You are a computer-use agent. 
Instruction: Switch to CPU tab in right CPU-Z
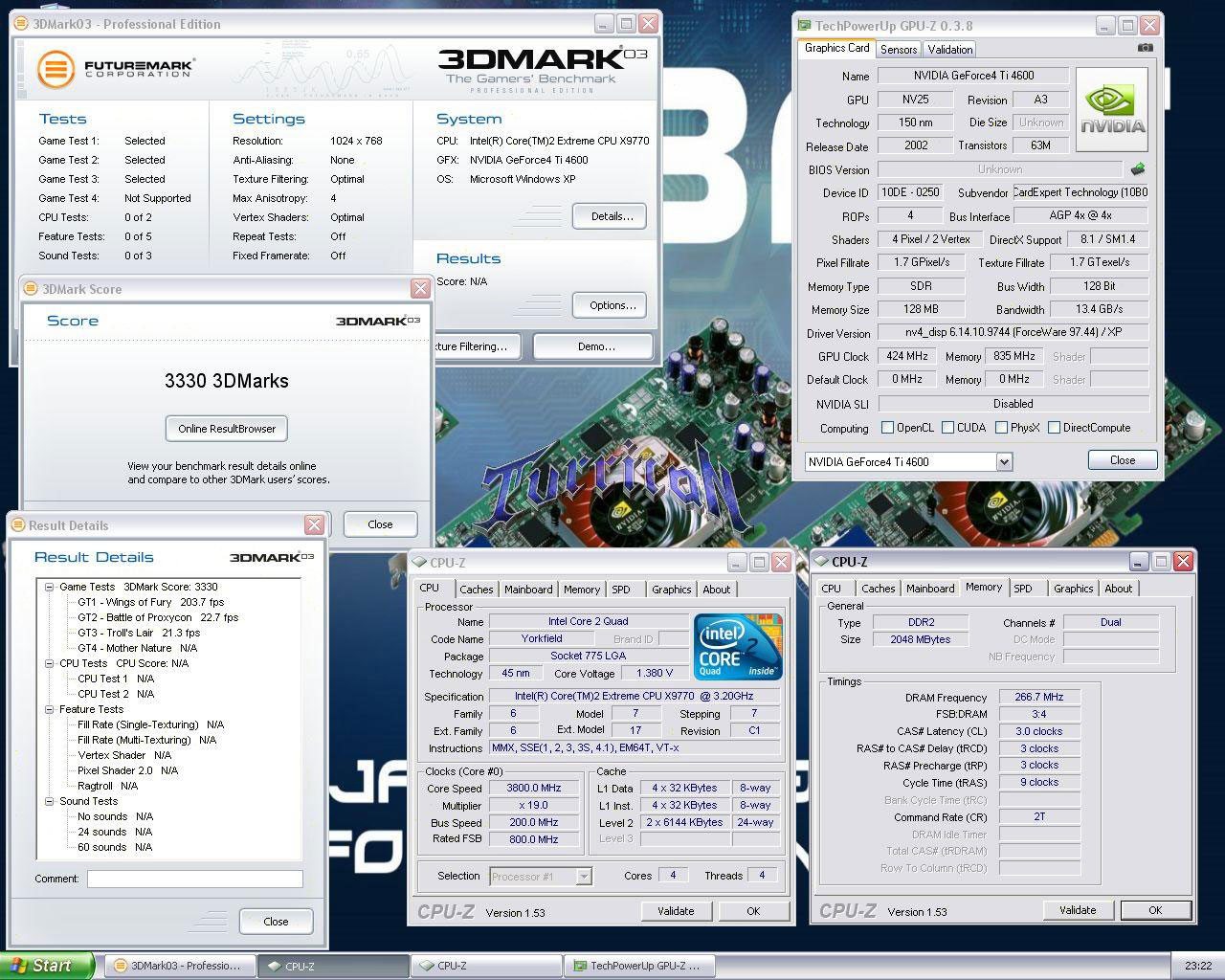coord(832,589)
